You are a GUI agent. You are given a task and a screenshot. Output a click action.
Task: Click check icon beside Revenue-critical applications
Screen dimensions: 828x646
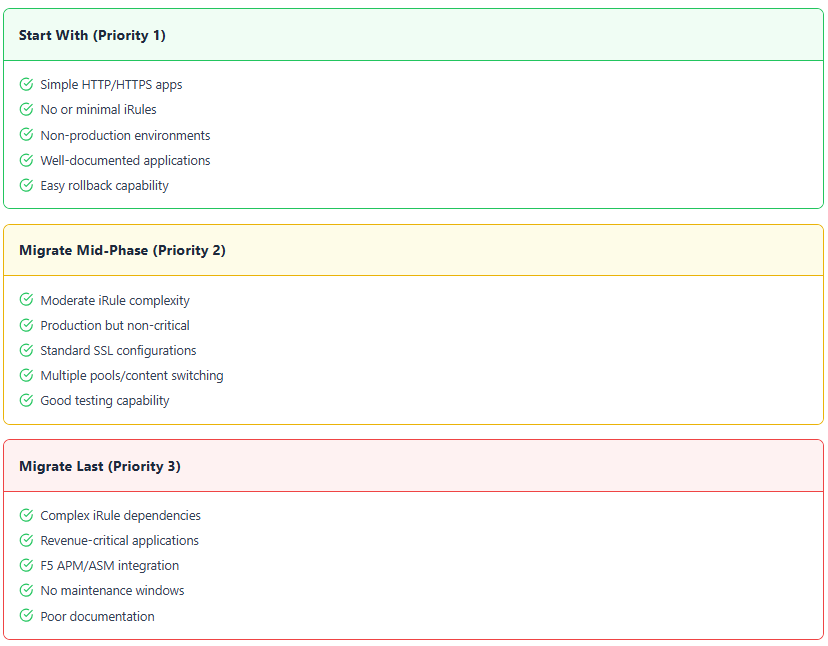click(x=26, y=540)
